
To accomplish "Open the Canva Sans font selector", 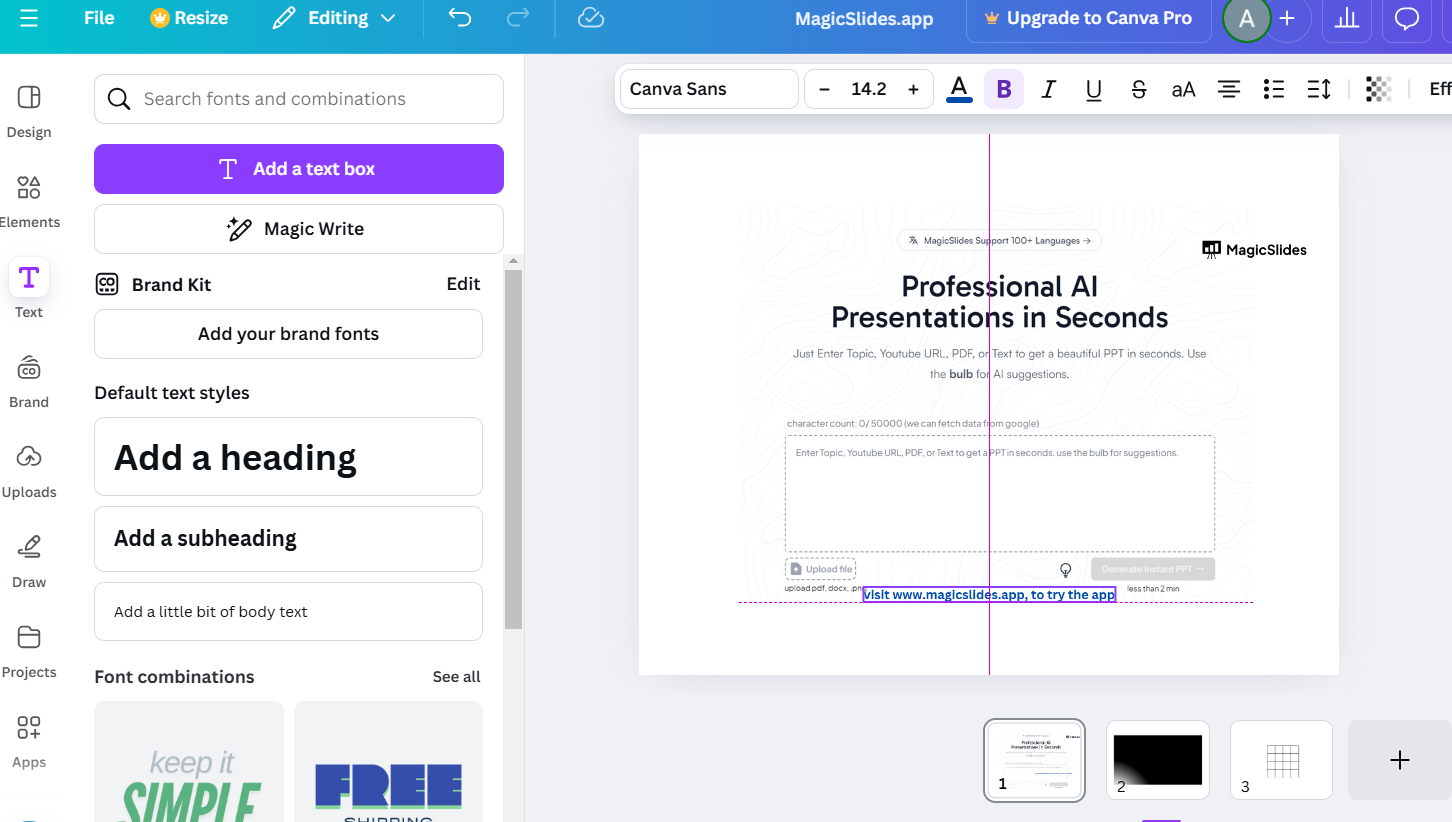I will (x=709, y=89).
